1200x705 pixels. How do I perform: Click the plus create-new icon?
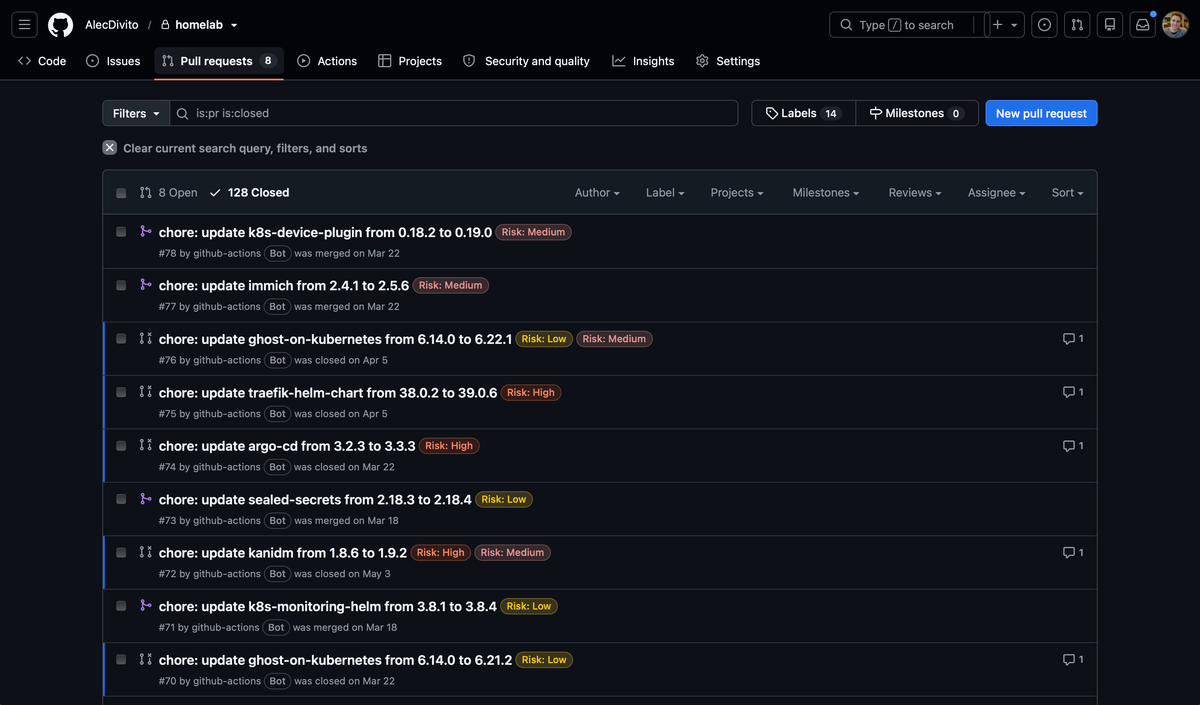click(997, 25)
